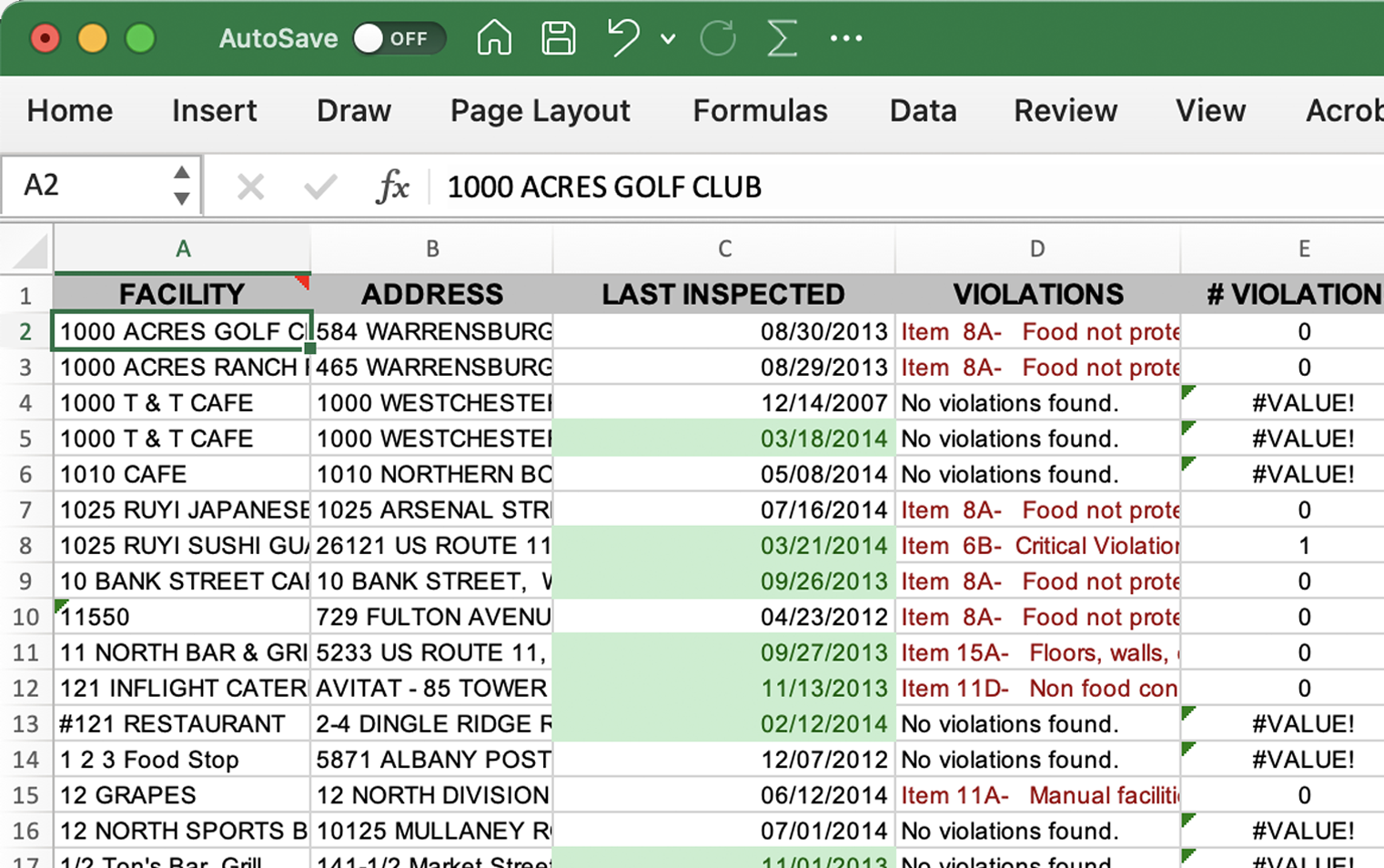Open the Data ribbon tab
The width and height of the screenshot is (1384, 868).
(923, 111)
